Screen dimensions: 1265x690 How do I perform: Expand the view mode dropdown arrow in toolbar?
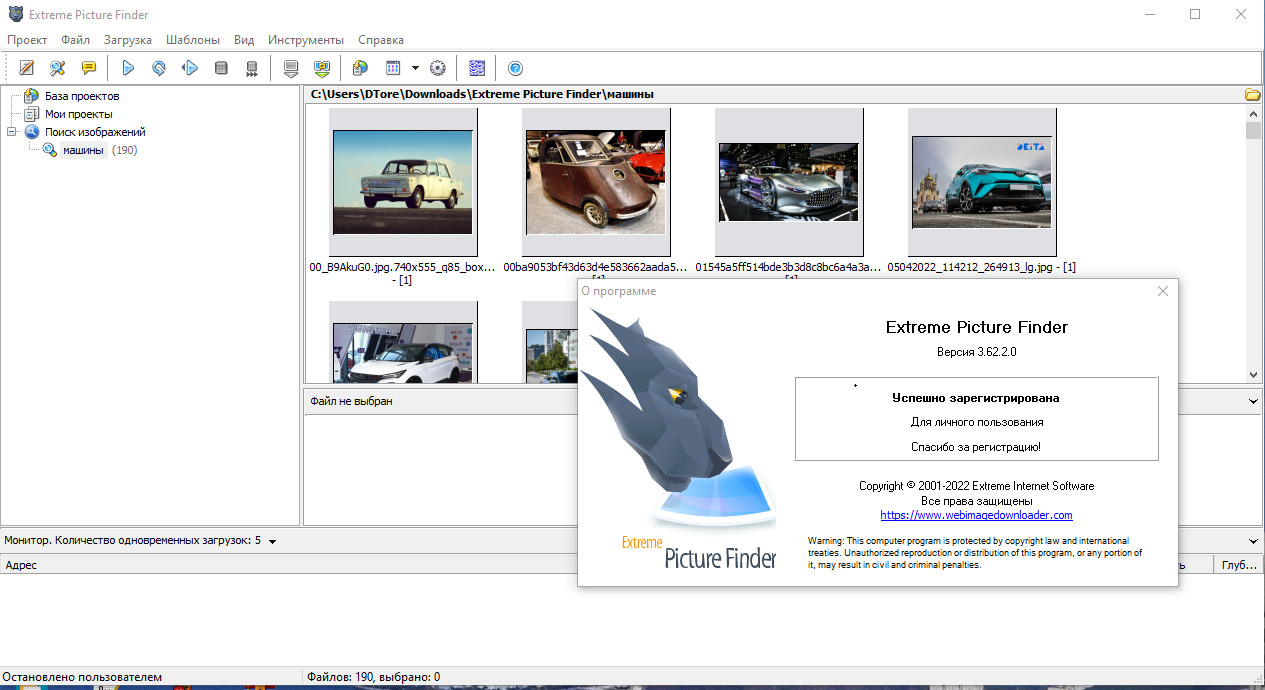[x=415, y=68]
